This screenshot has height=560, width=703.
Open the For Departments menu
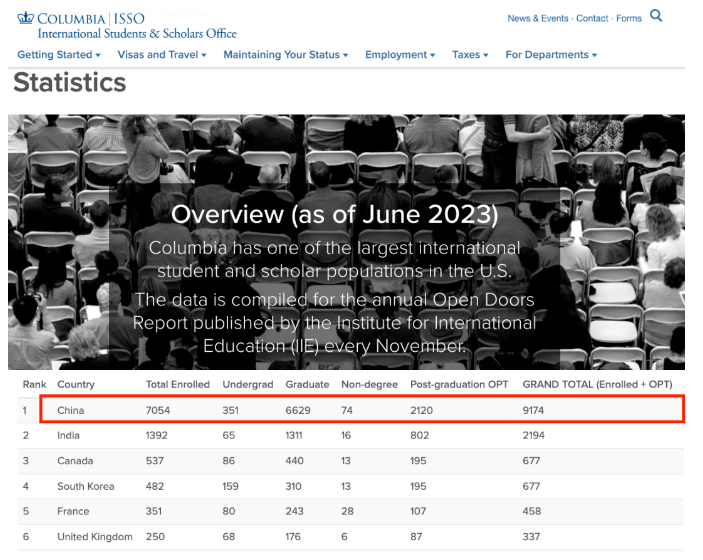(x=551, y=55)
